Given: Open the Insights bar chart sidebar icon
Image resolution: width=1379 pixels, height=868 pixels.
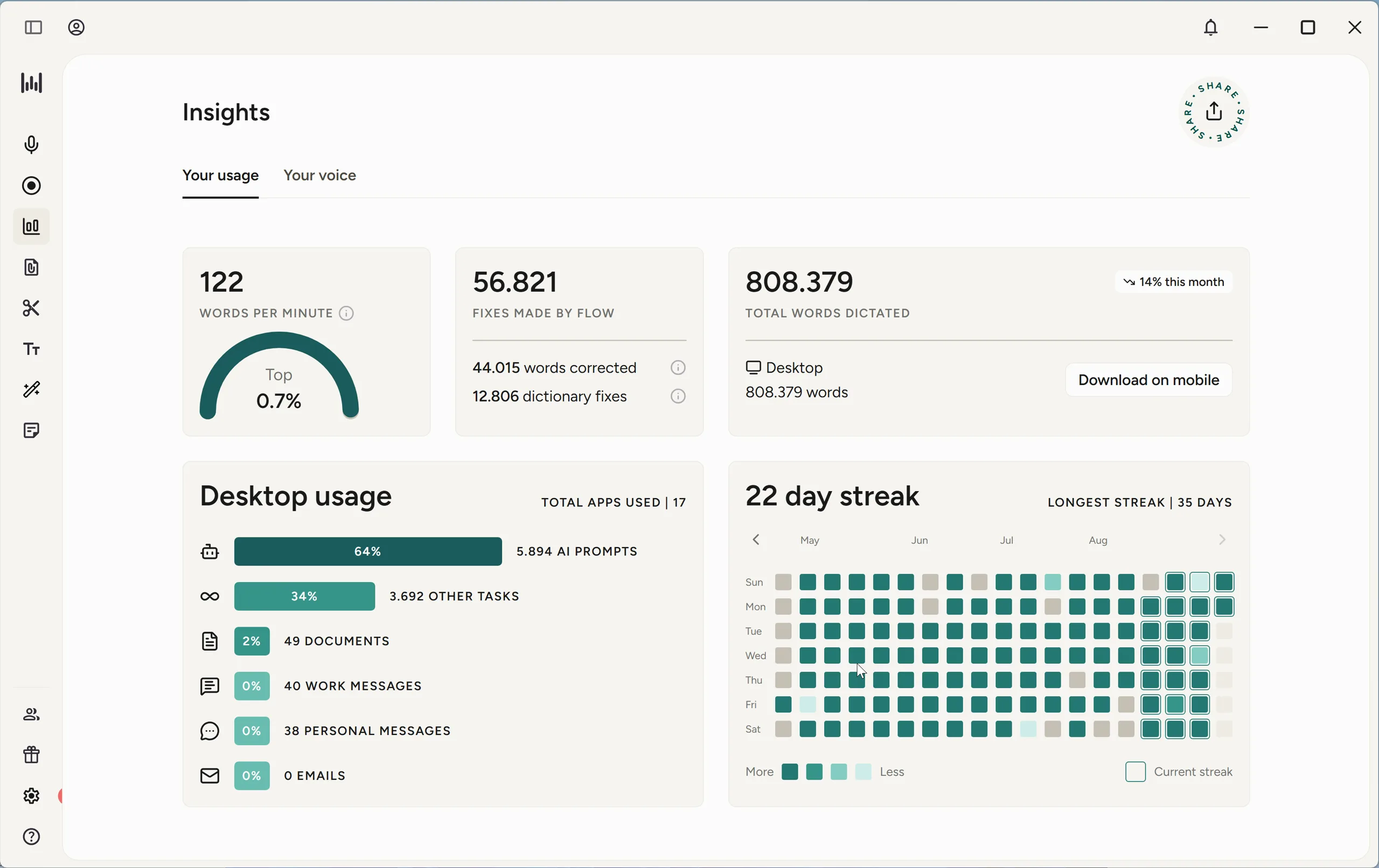Looking at the screenshot, I should click(31, 227).
